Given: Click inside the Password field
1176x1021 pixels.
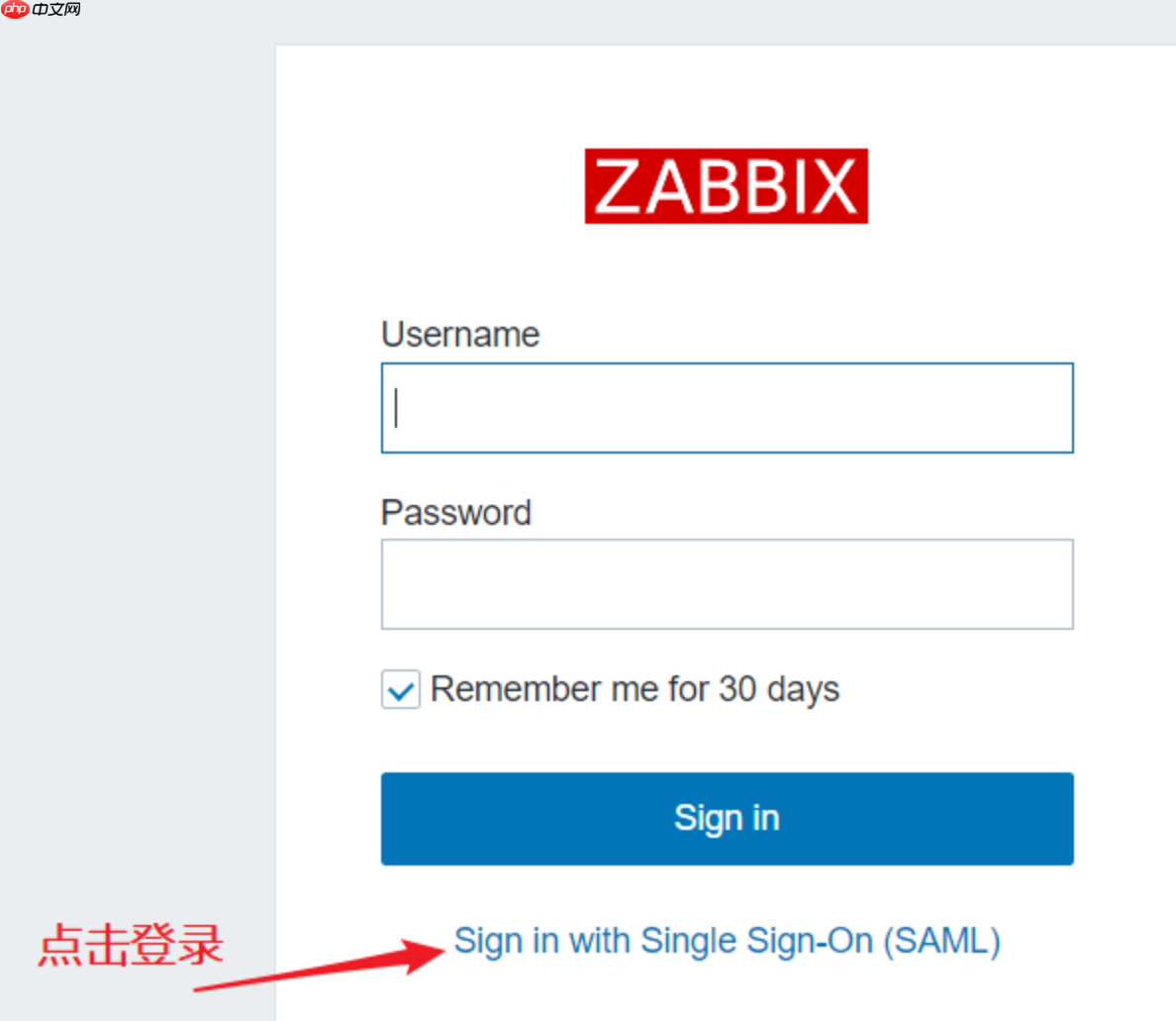Looking at the screenshot, I should pos(727,583).
